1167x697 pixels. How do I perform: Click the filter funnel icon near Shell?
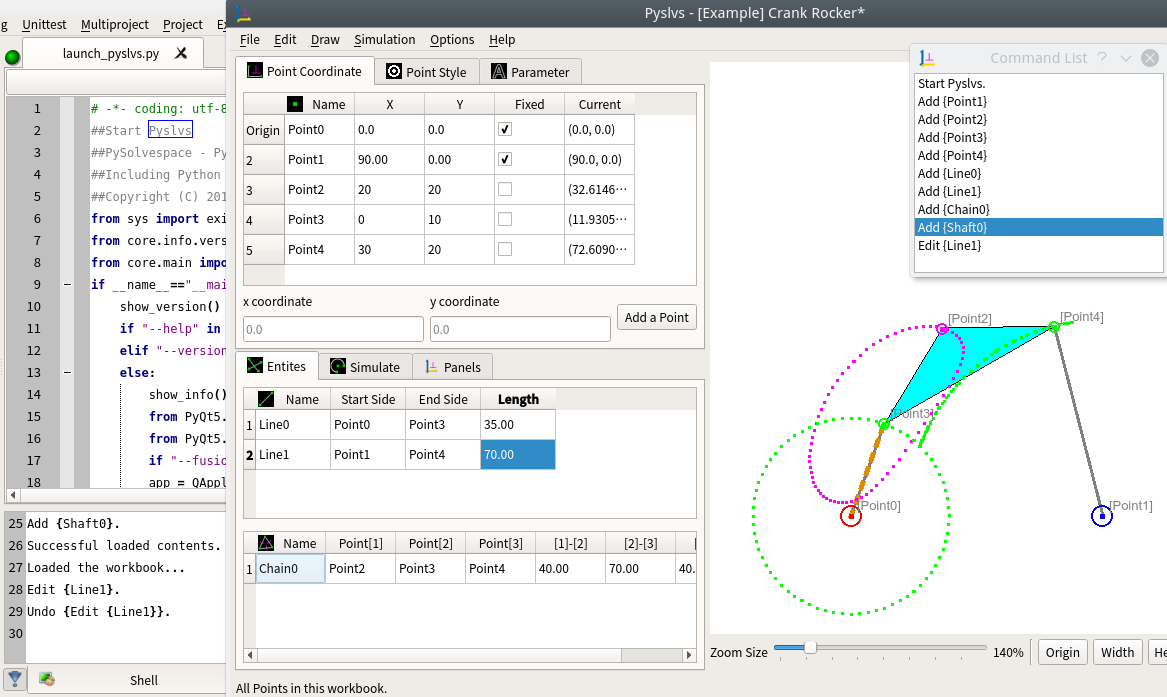[15, 678]
